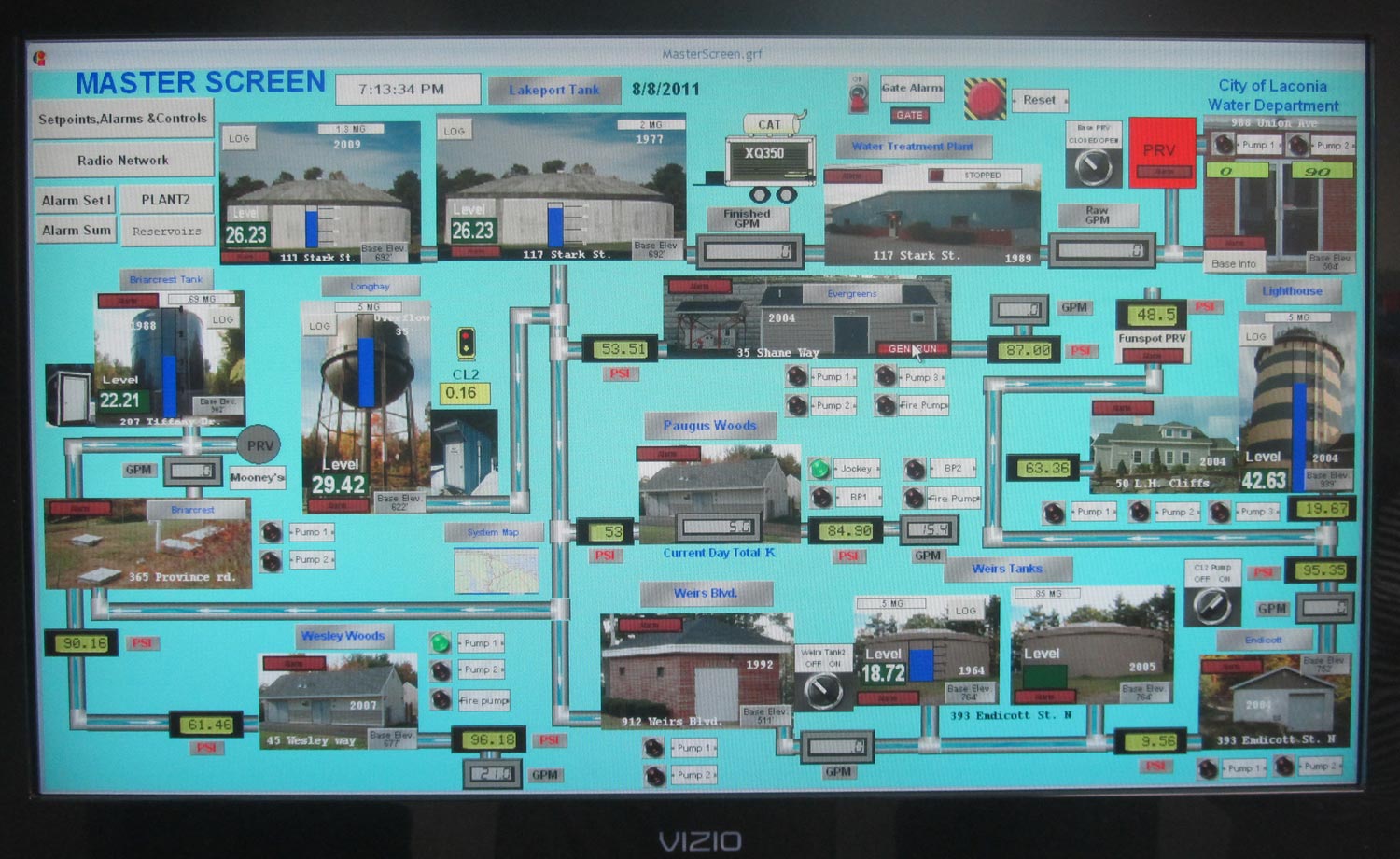Click the Paugus Woods BP1 lamp
Image resolution: width=1400 pixels, height=859 pixels.
pyautogui.click(x=821, y=498)
